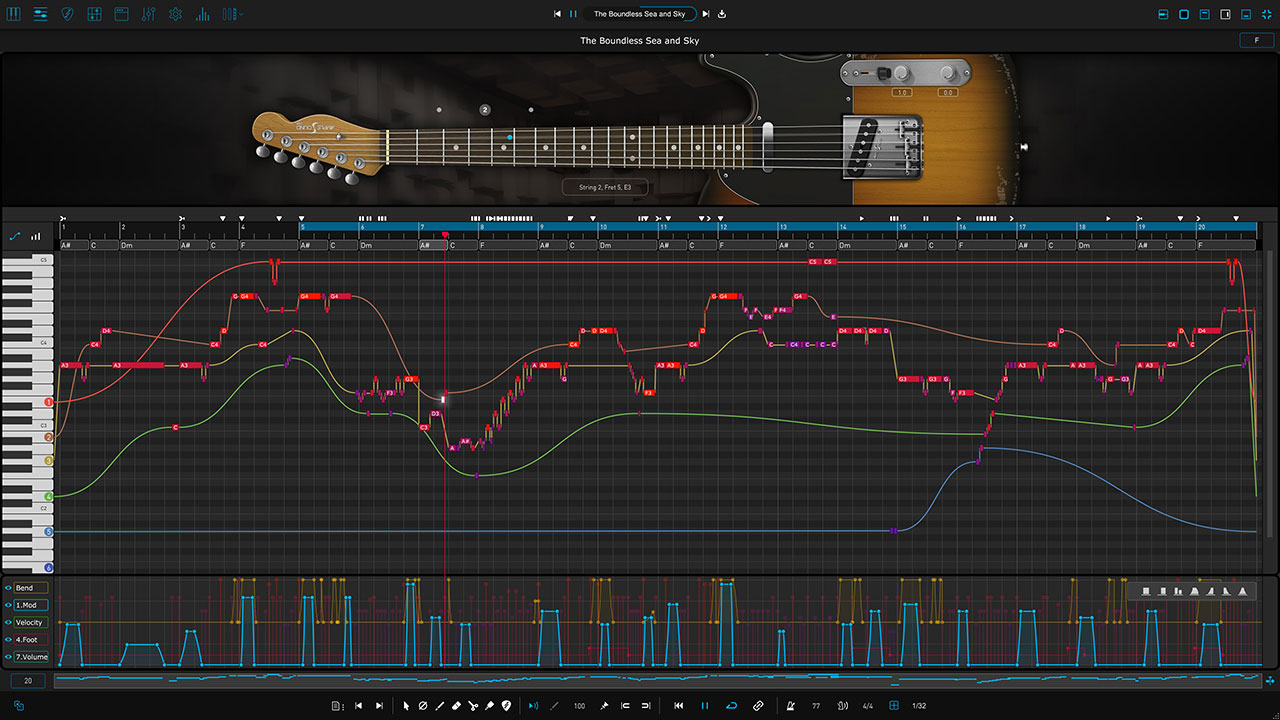1280x720 pixels.
Task: Select the eraser tool
Action: pyautogui.click(x=456, y=706)
